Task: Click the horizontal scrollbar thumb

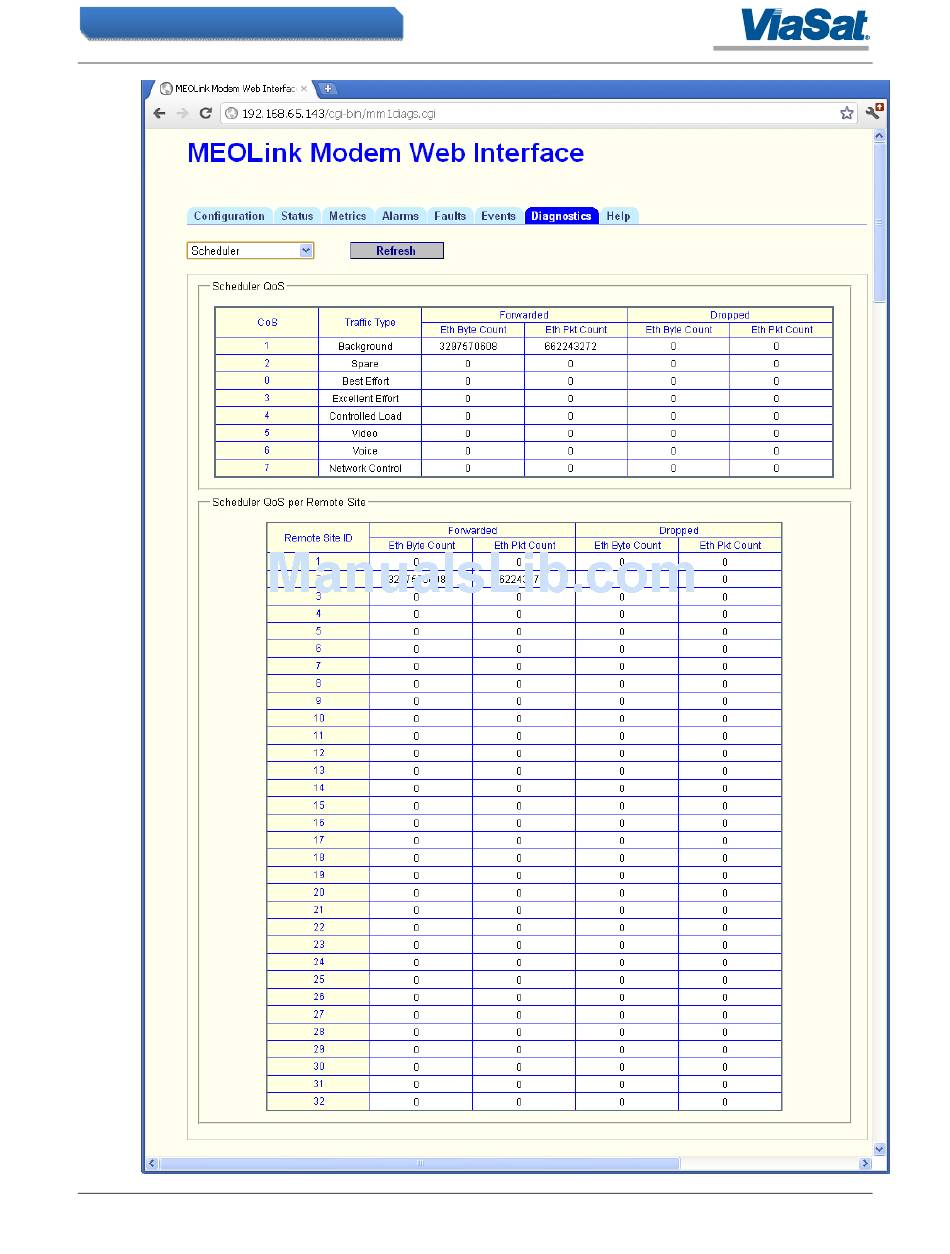Action: (x=420, y=1164)
